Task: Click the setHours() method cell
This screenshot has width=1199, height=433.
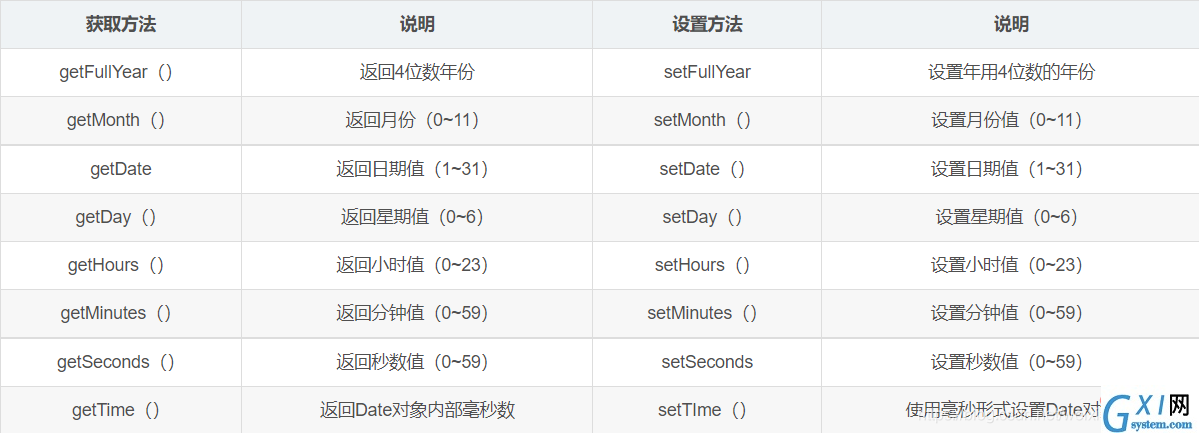Action: [x=707, y=265]
